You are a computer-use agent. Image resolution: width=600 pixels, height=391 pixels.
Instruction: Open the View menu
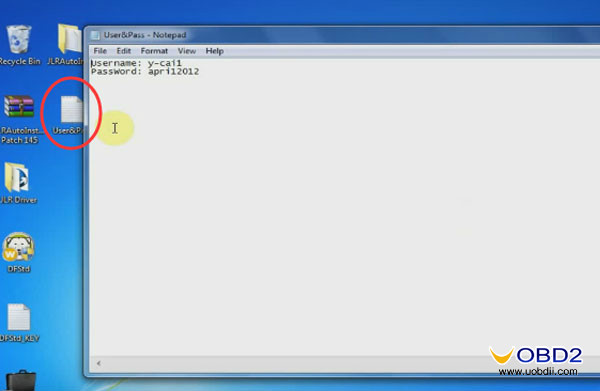click(x=187, y=51)
